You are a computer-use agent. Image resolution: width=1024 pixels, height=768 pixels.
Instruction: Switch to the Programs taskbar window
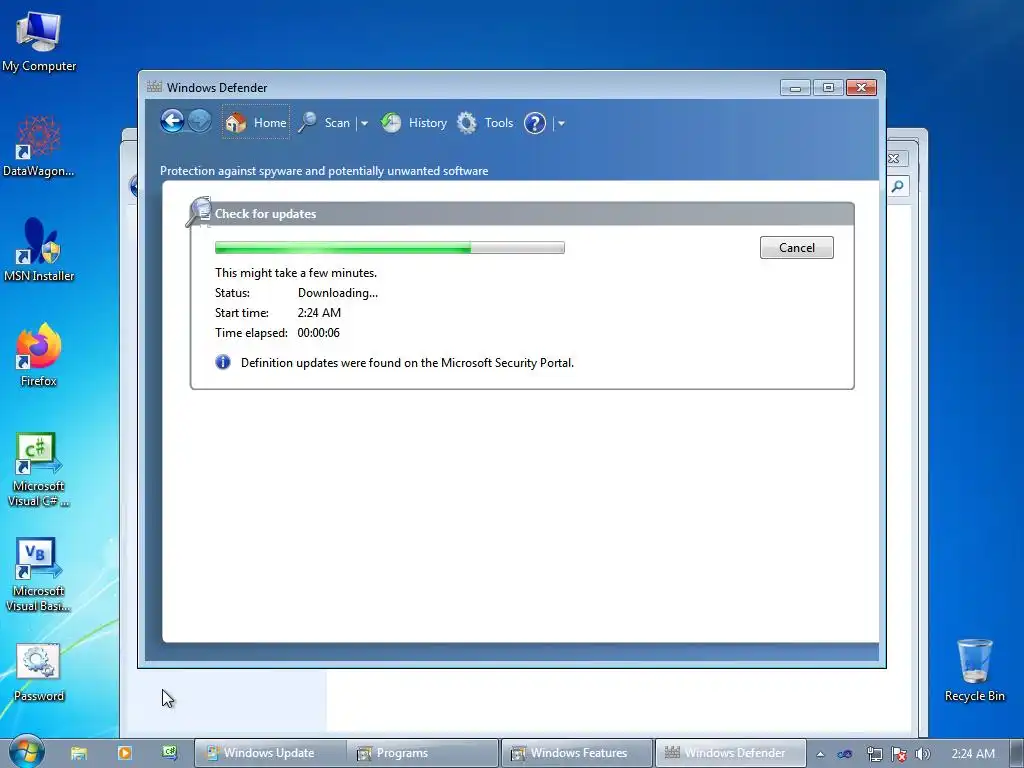tap(423, 753)
